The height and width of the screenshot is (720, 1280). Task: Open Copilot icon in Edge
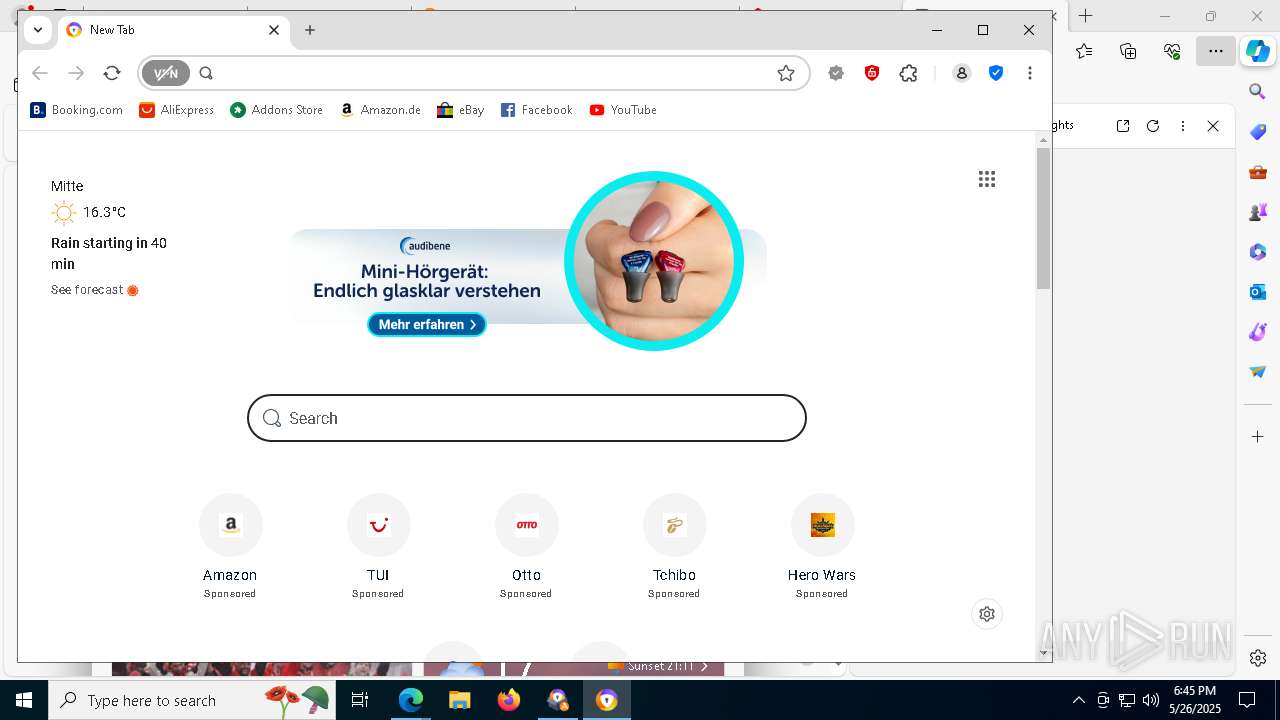pyautogui.click(x=1258, y=51)
